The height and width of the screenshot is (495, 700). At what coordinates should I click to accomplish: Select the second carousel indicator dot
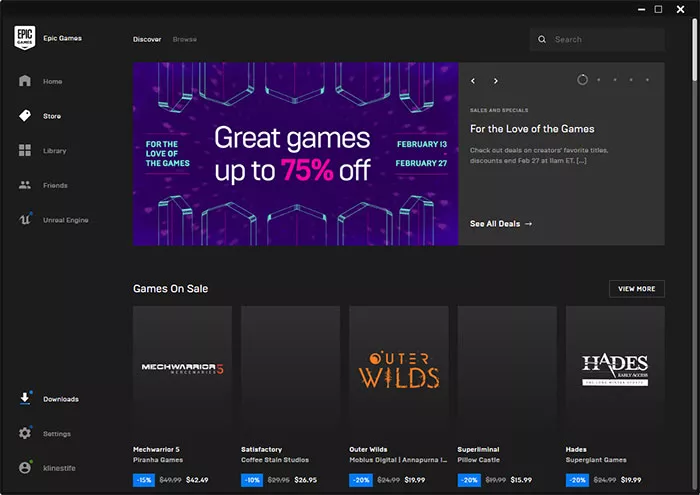(x=599, y=80)
